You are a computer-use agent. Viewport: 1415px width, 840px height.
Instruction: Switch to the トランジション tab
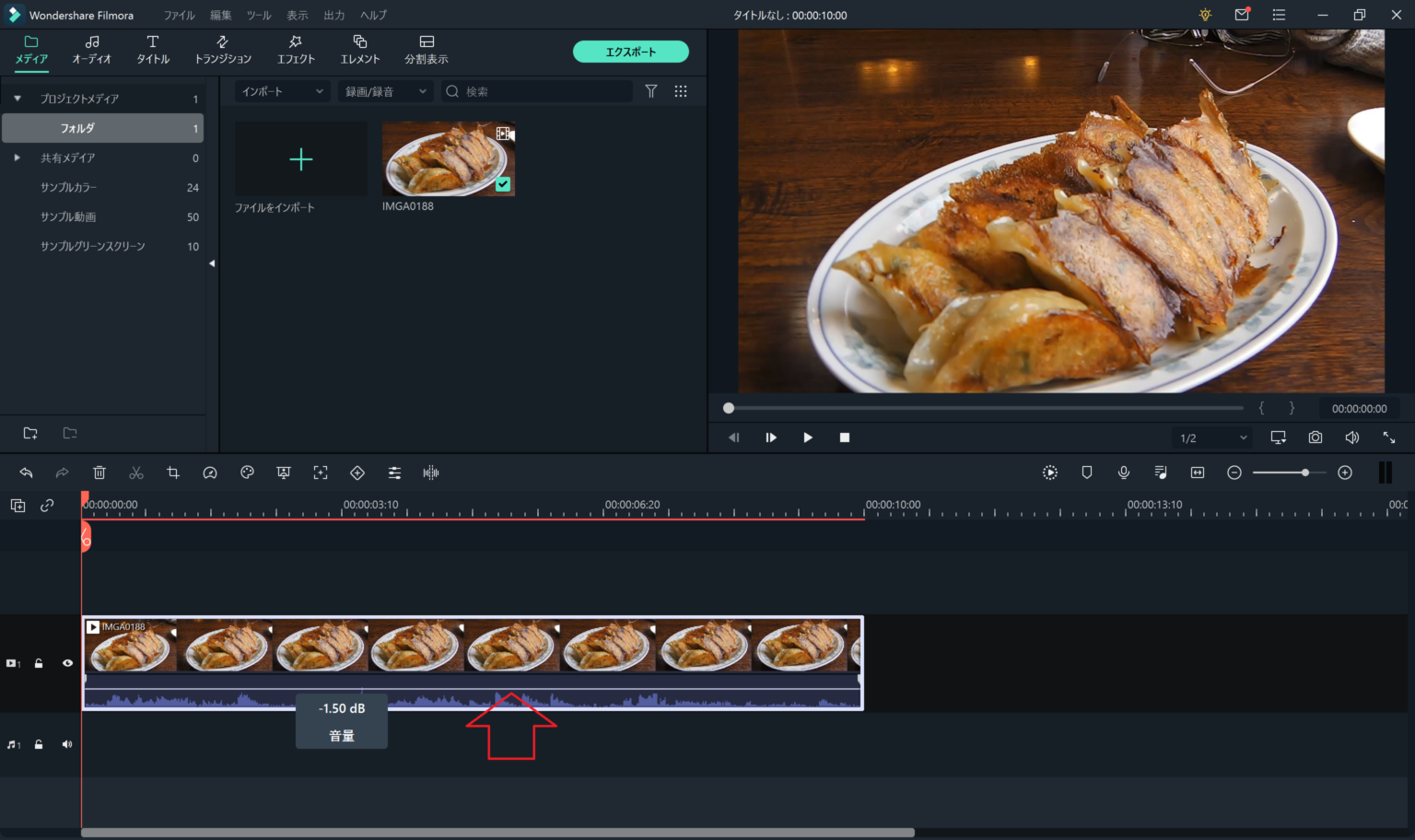[x=223, y=50]
